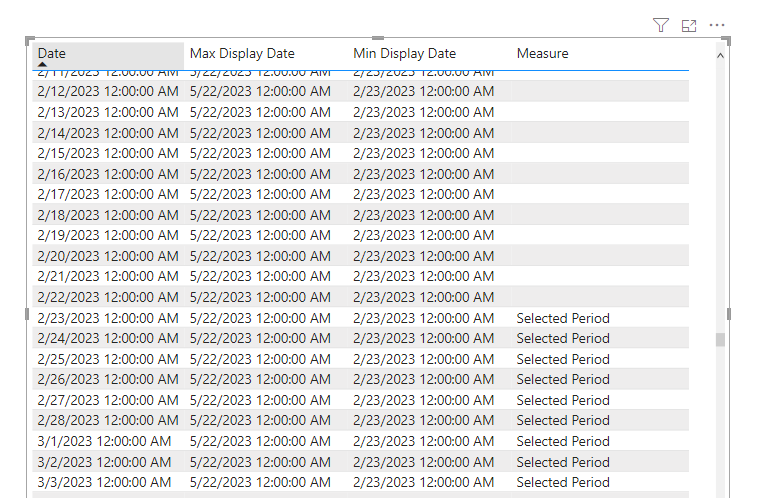The width and height of the screenshot is (760, 498).
Task: Click Min Display Date in 2/18/2023 row
Action: coord(423,215)
